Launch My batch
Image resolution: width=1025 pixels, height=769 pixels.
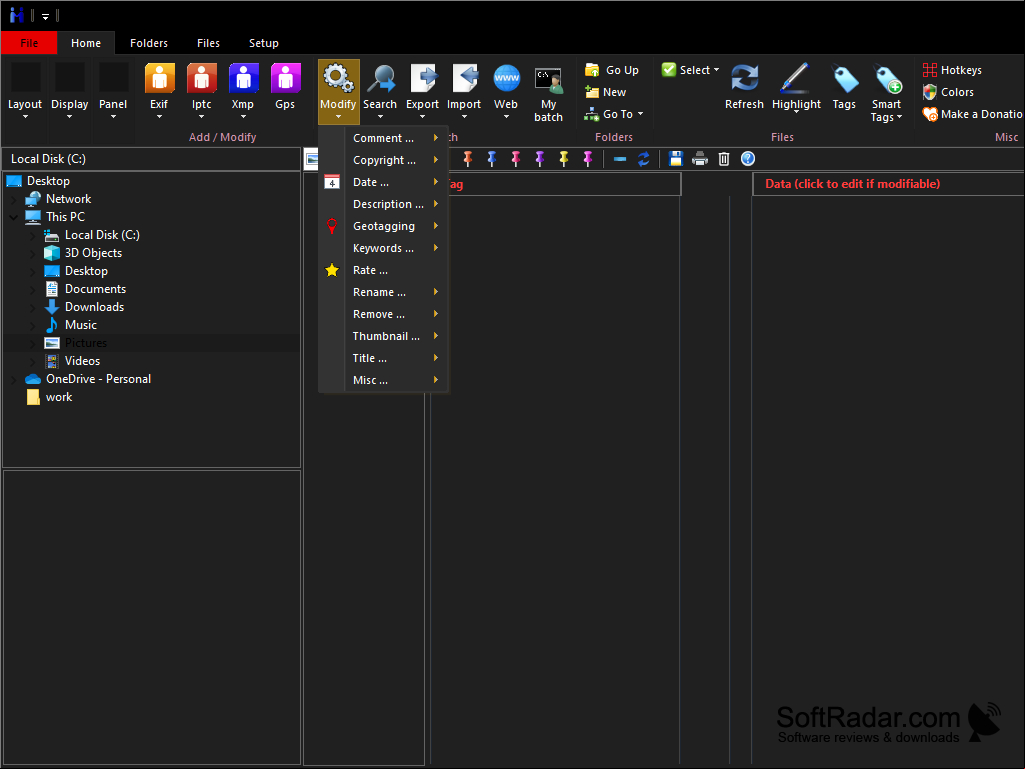pos(548,92)
